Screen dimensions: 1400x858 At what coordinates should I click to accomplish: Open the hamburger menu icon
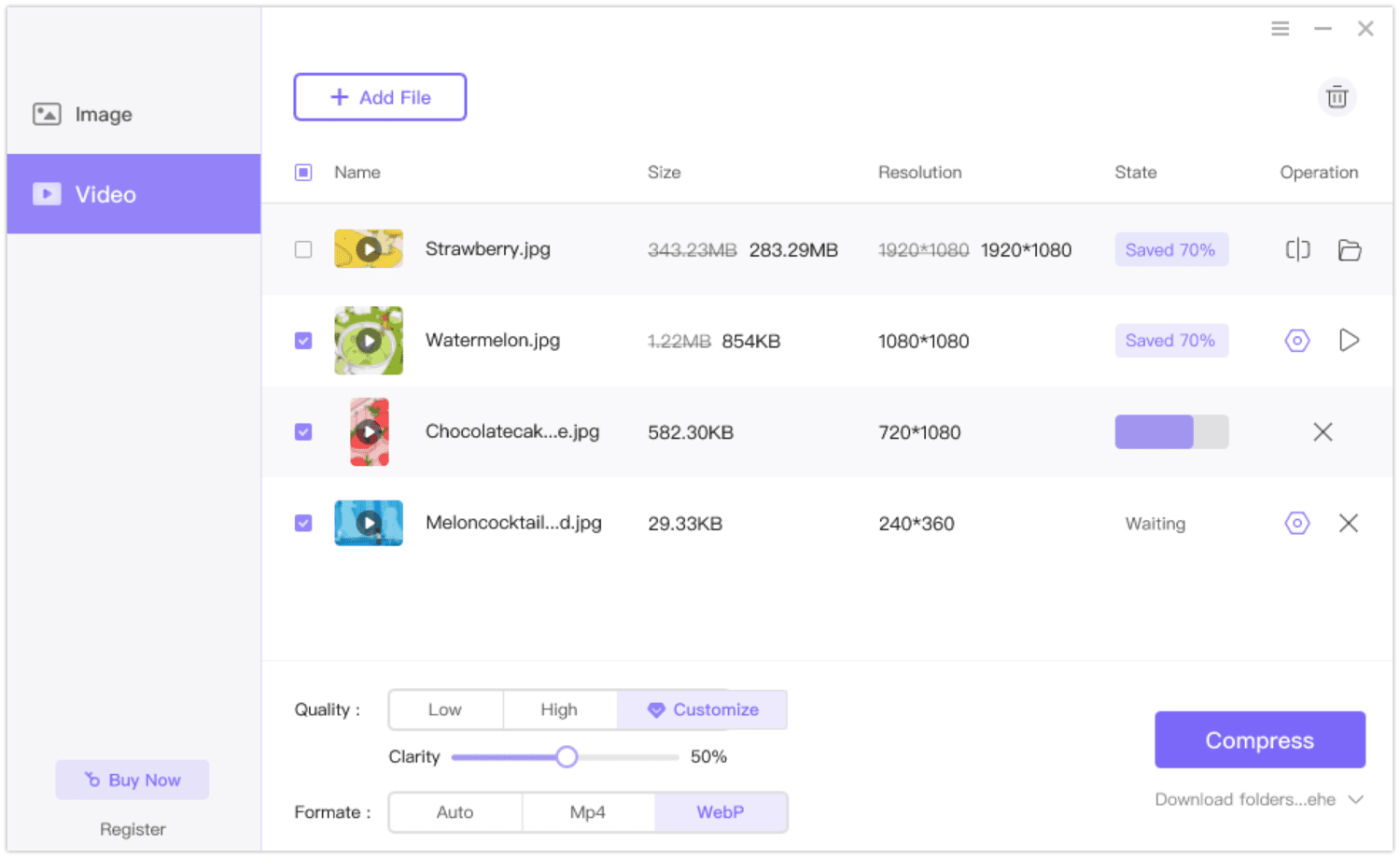(1280, 29)
